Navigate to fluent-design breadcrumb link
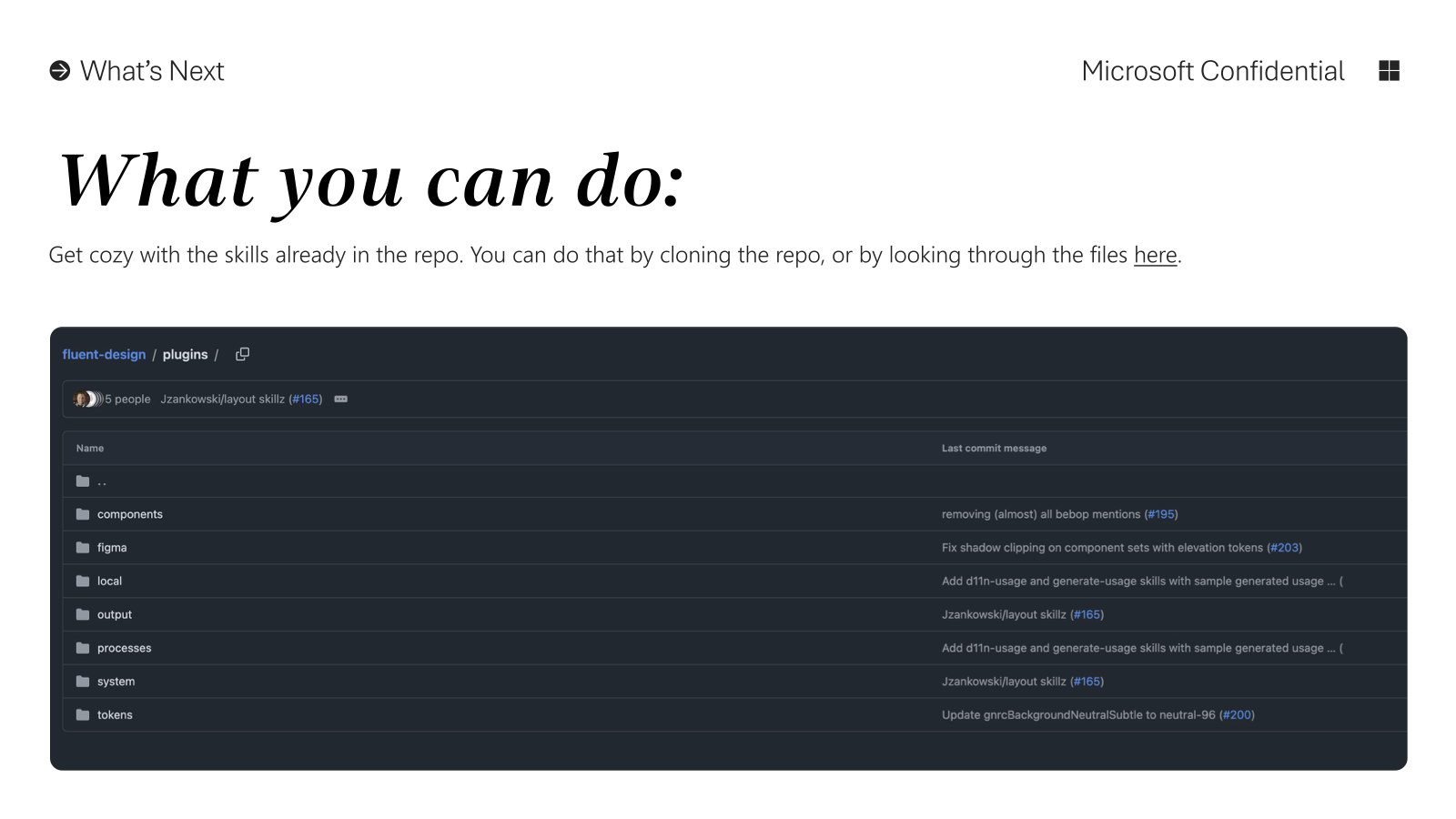 pyautogui.click(x=104, y=355)
